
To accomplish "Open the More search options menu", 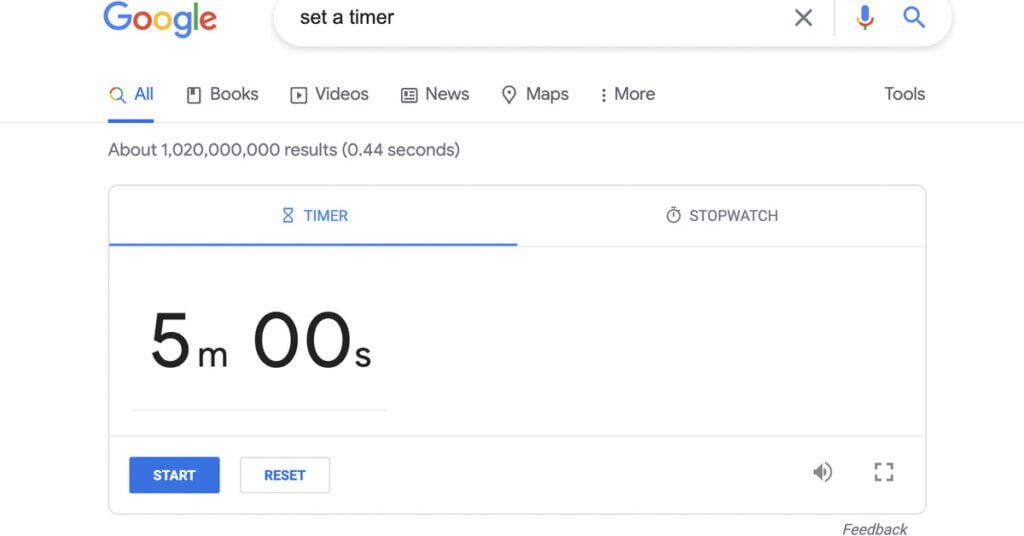I will (x=626, y=94).
